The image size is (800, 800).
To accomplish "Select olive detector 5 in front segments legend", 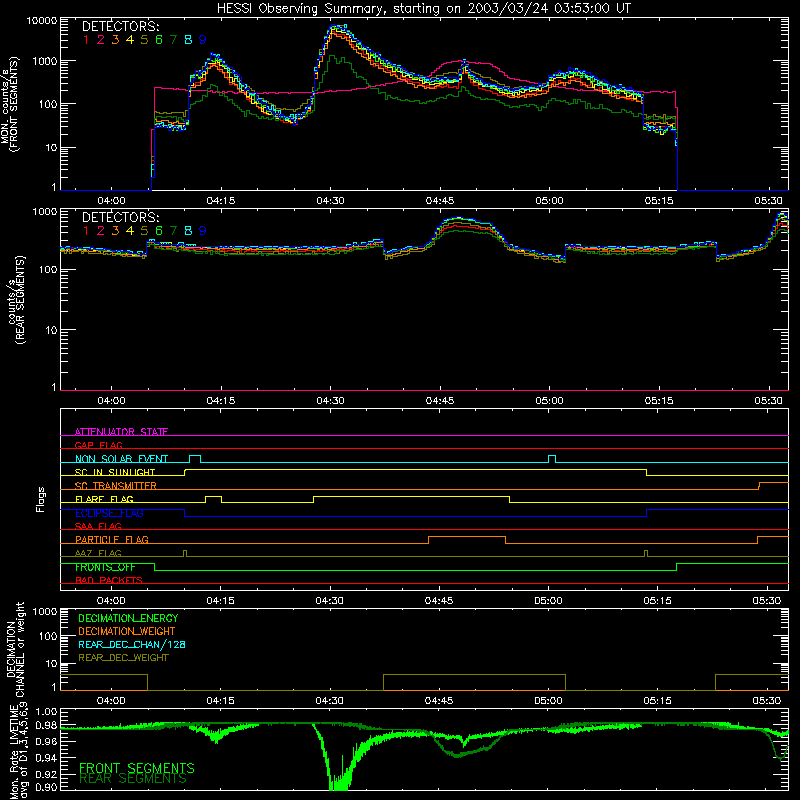I will click(144, 40).
